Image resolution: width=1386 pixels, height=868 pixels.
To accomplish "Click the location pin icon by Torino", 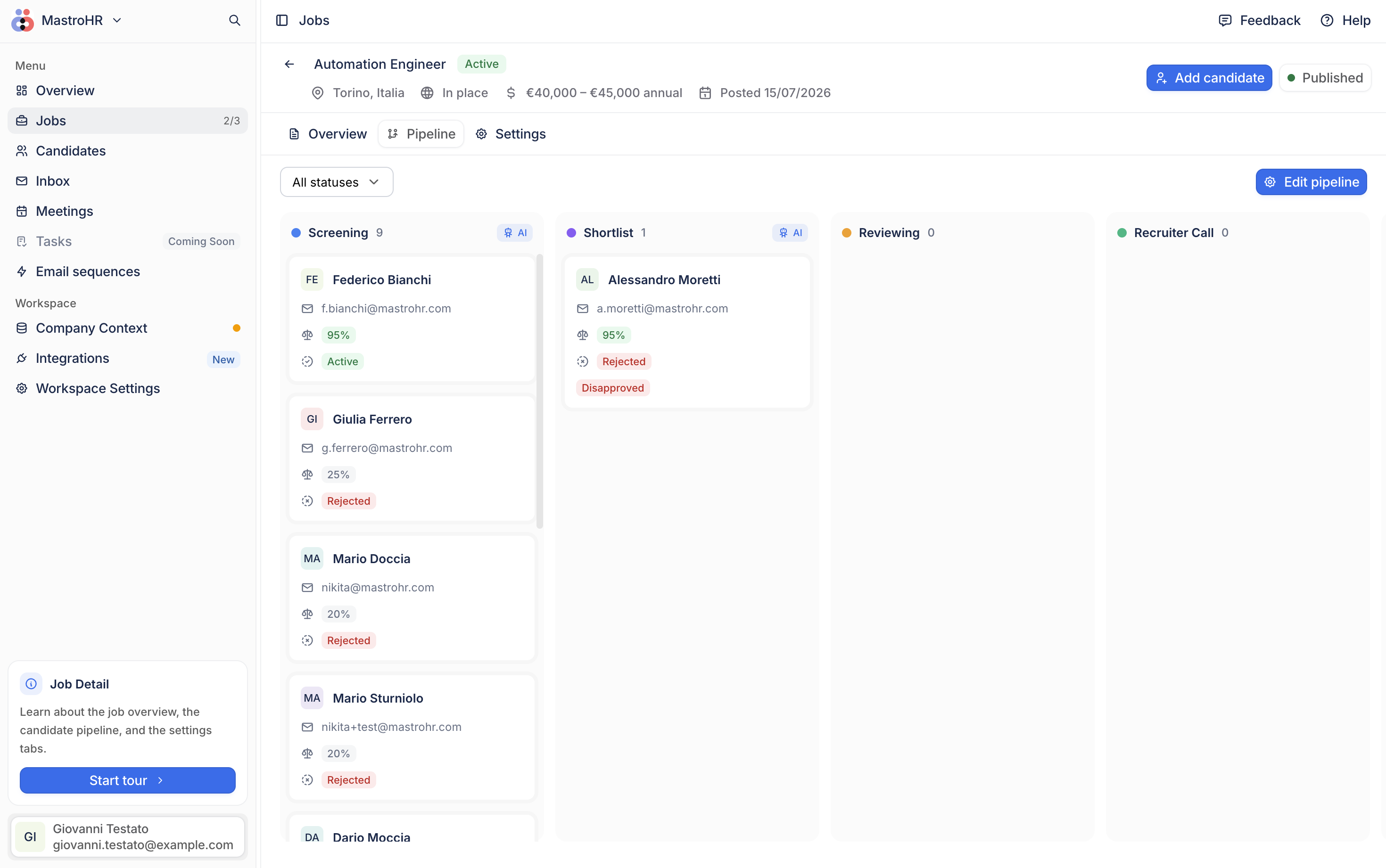I will pyautogui.click(x=317, y=93).
